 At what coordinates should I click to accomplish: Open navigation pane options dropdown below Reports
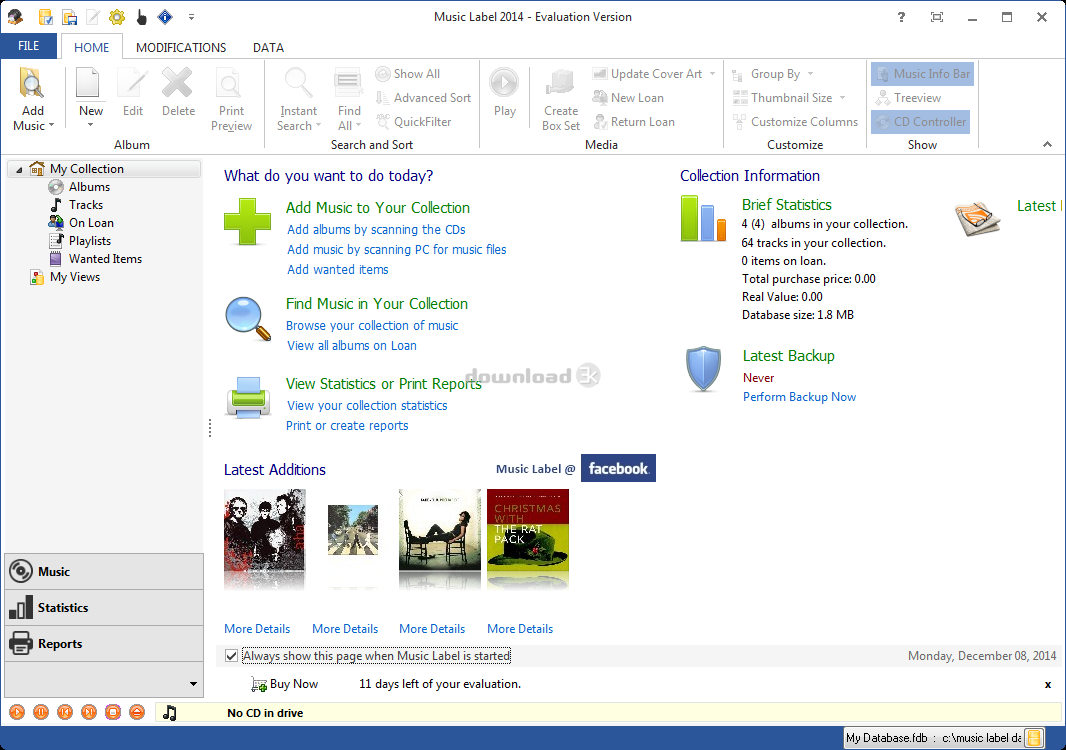[x=193, y=683]
